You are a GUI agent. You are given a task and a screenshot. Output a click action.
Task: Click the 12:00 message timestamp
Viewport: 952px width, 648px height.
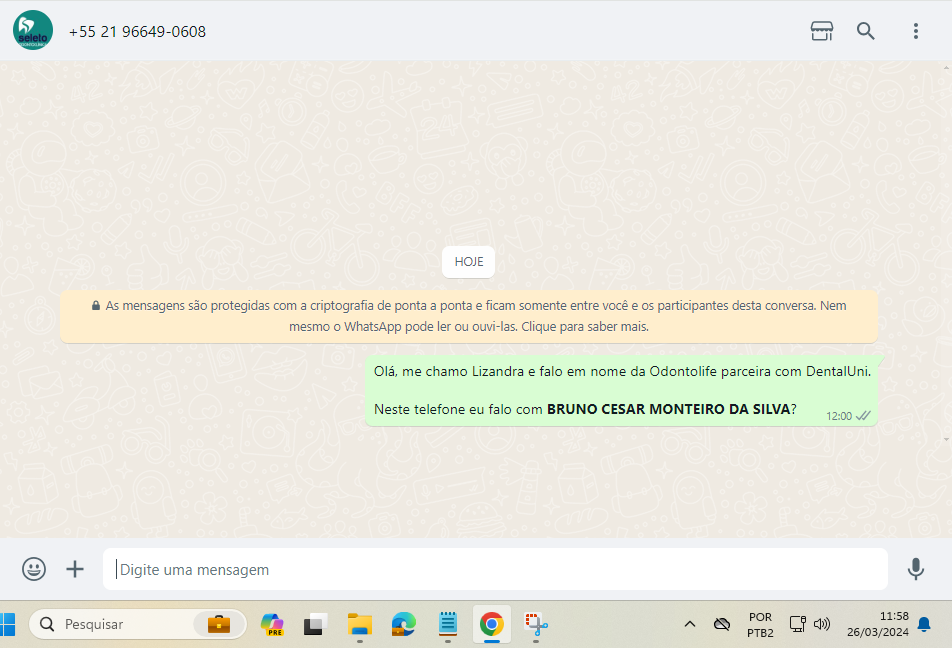pyautogui.click(x=838, y=416)
